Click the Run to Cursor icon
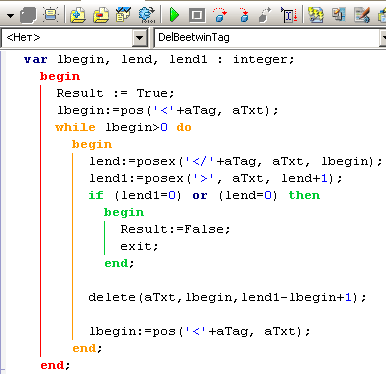 pyautogui.click(x=289, y=15)
